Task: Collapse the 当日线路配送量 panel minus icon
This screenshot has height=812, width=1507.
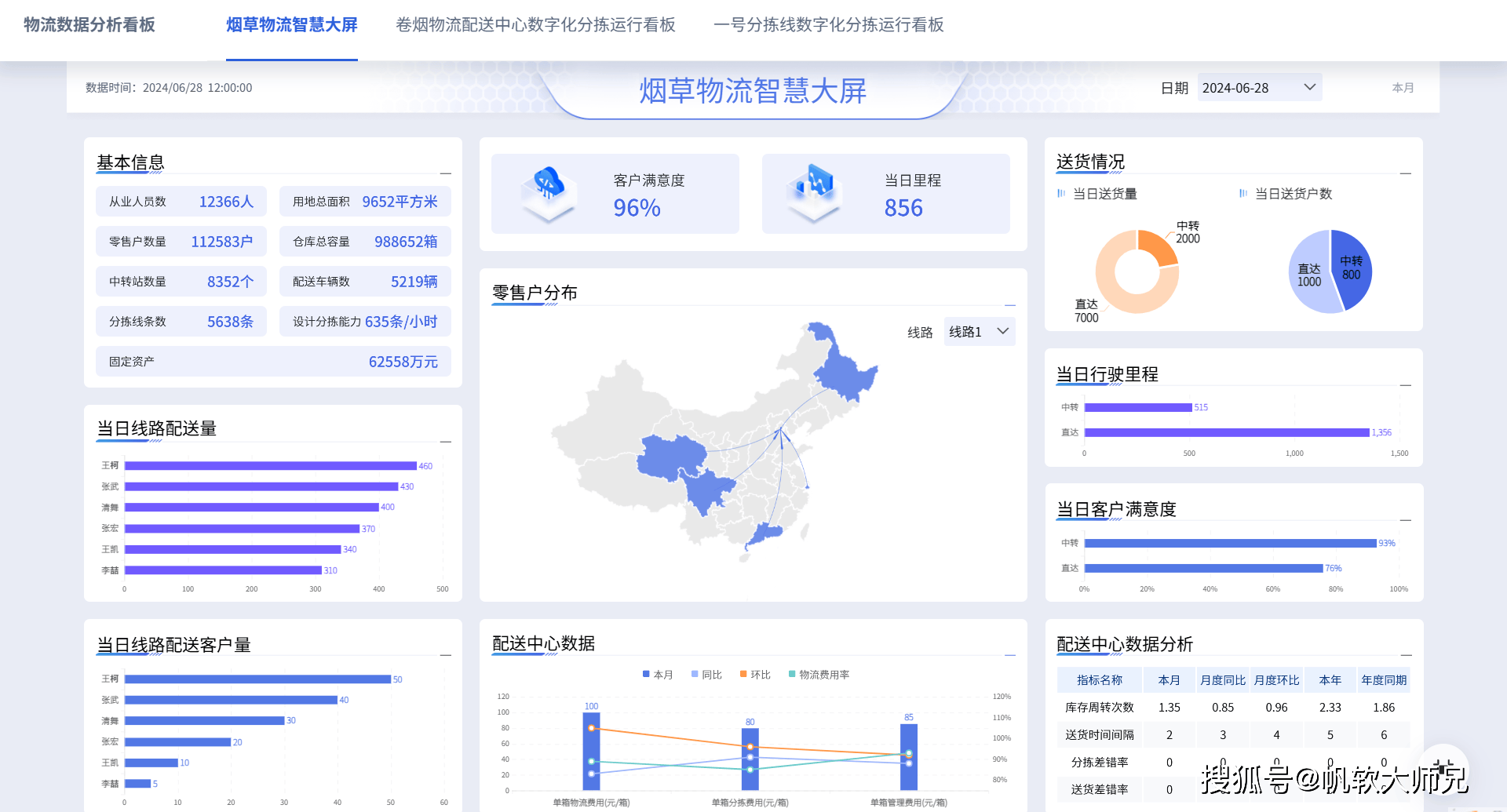Action: 446,442
